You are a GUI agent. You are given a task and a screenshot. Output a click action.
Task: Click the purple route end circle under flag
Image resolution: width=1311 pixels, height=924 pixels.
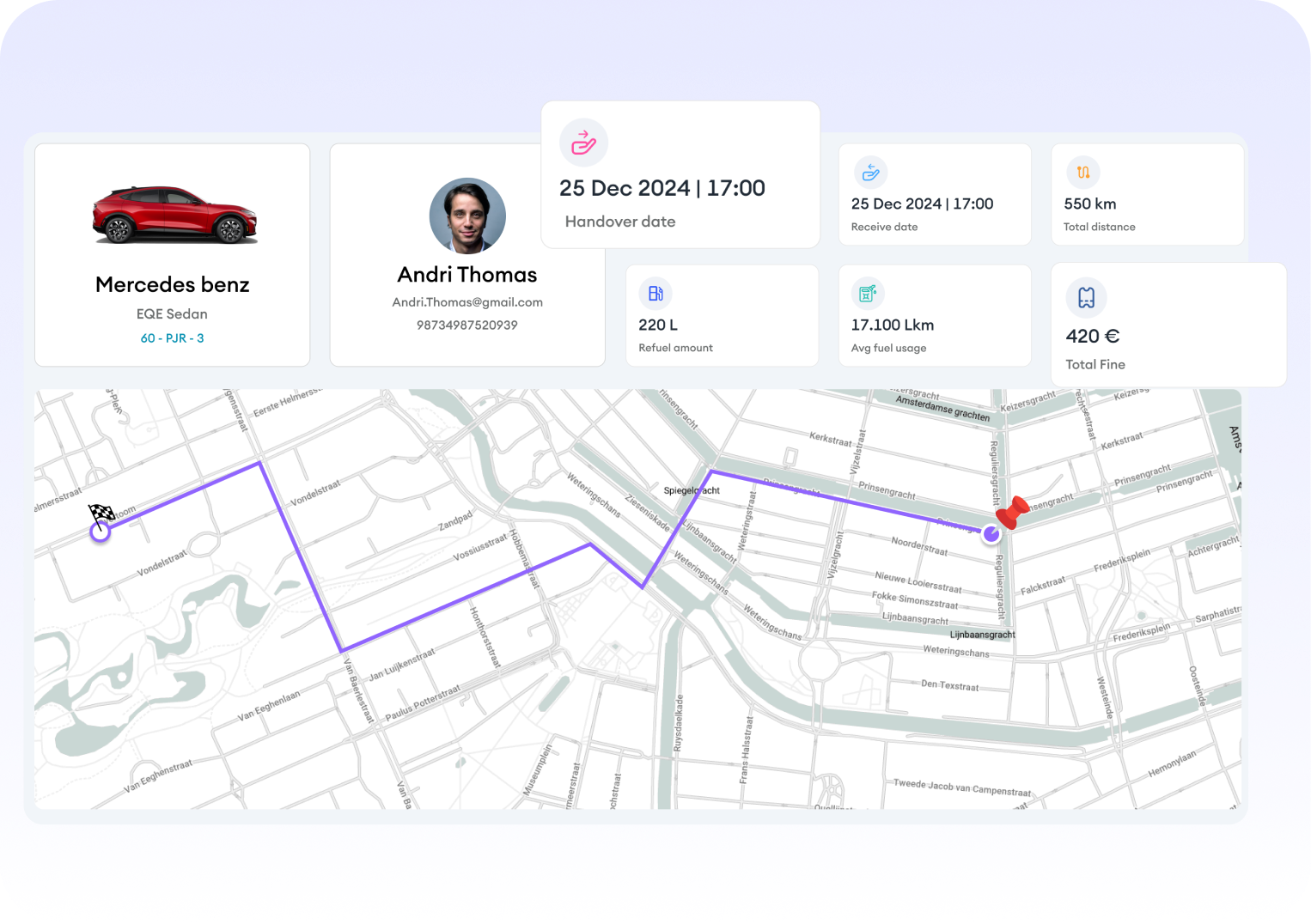(x=101, y=532)
